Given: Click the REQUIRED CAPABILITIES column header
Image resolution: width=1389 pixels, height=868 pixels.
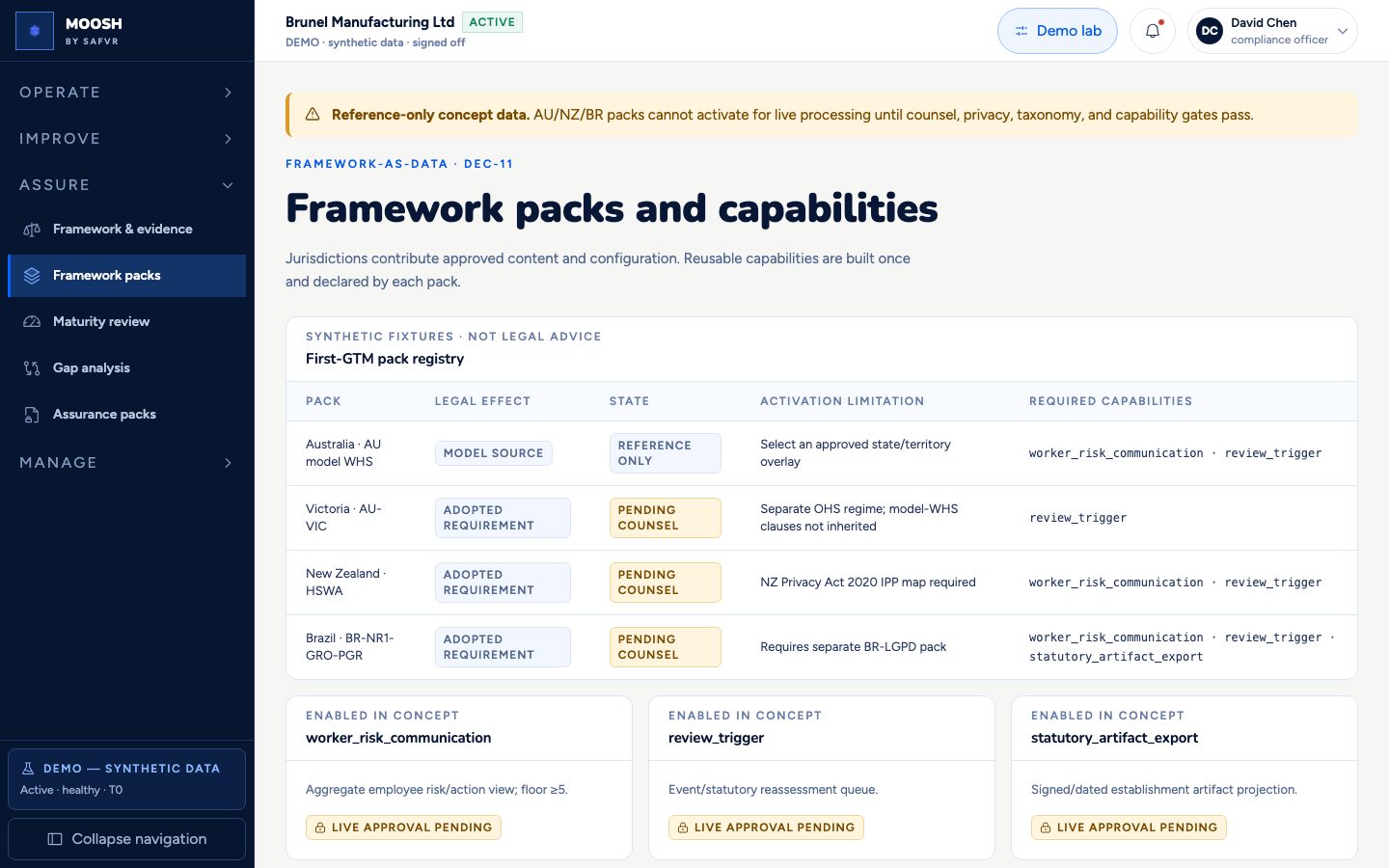Looking at the screenshot, I should click(x=1110, y=401).
